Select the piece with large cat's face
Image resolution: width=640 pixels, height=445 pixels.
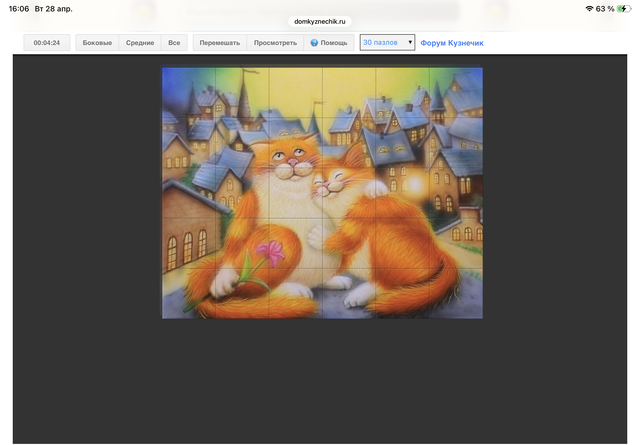289,157
